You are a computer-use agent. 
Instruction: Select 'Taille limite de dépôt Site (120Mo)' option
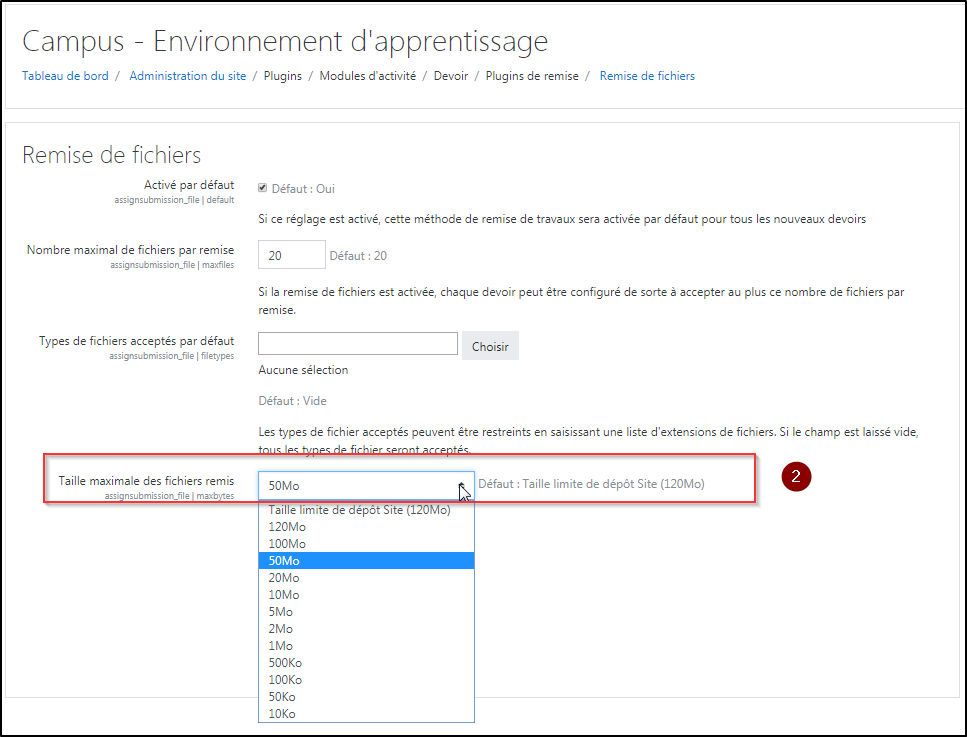coord(360,510)
